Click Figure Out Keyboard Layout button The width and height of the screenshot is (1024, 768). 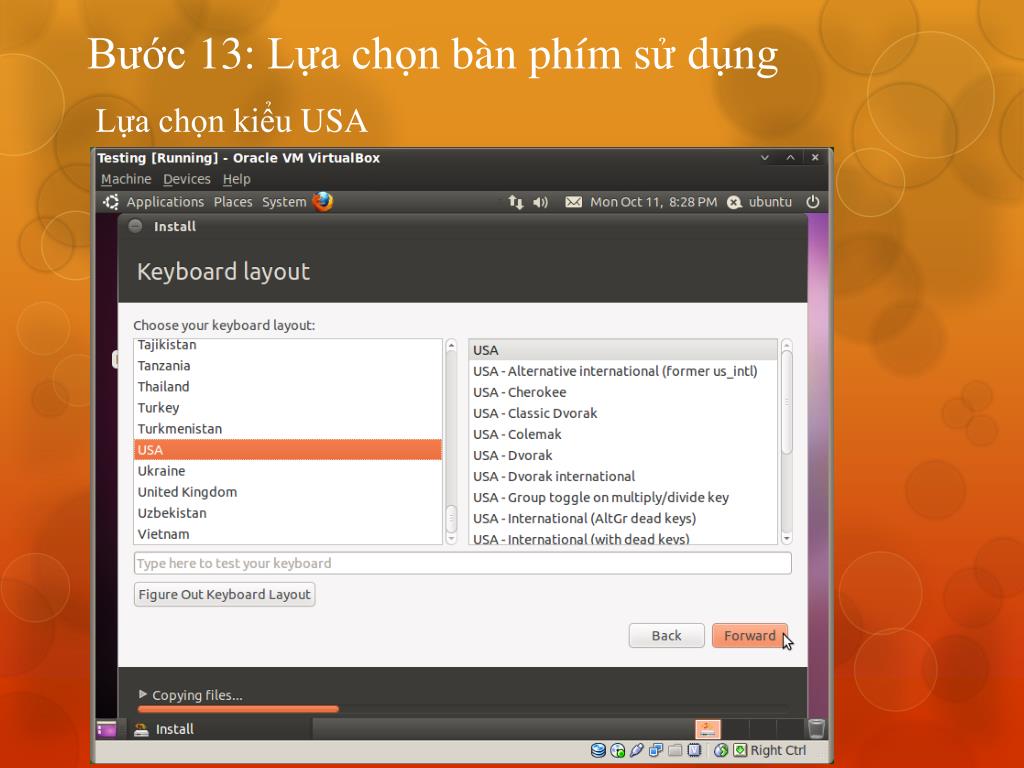pyautogui.click(x=225, y=594)
